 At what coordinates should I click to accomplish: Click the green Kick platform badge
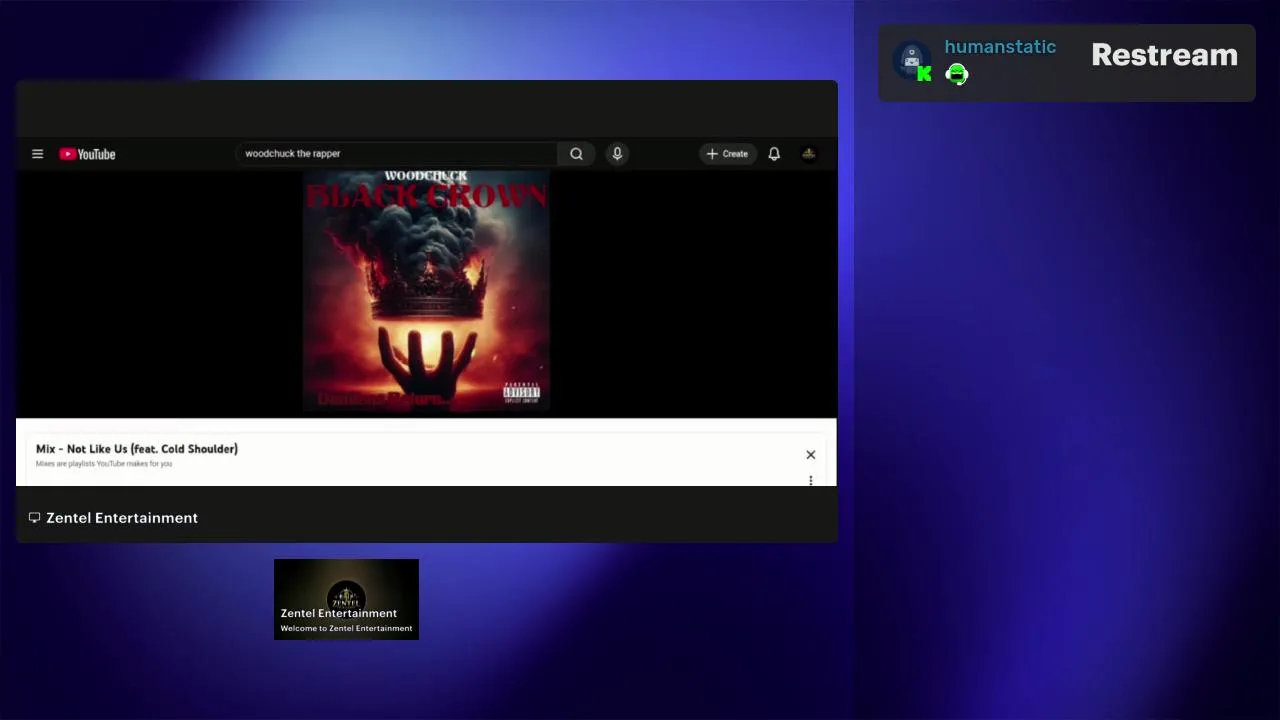(924, 73)
